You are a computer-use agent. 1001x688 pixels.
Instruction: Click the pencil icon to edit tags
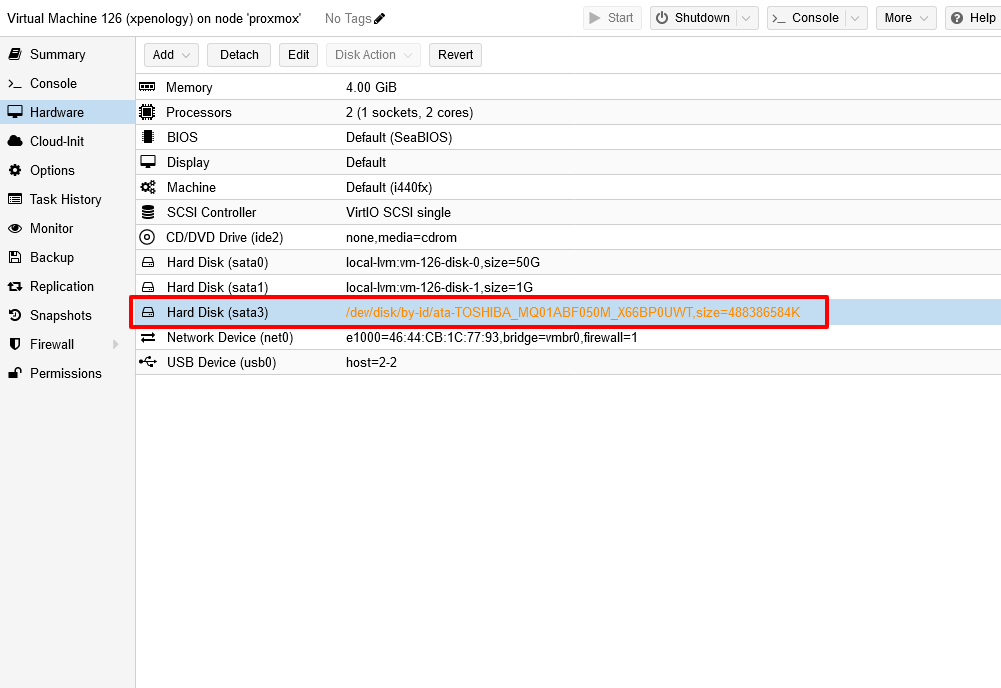(x=380, y=19)
